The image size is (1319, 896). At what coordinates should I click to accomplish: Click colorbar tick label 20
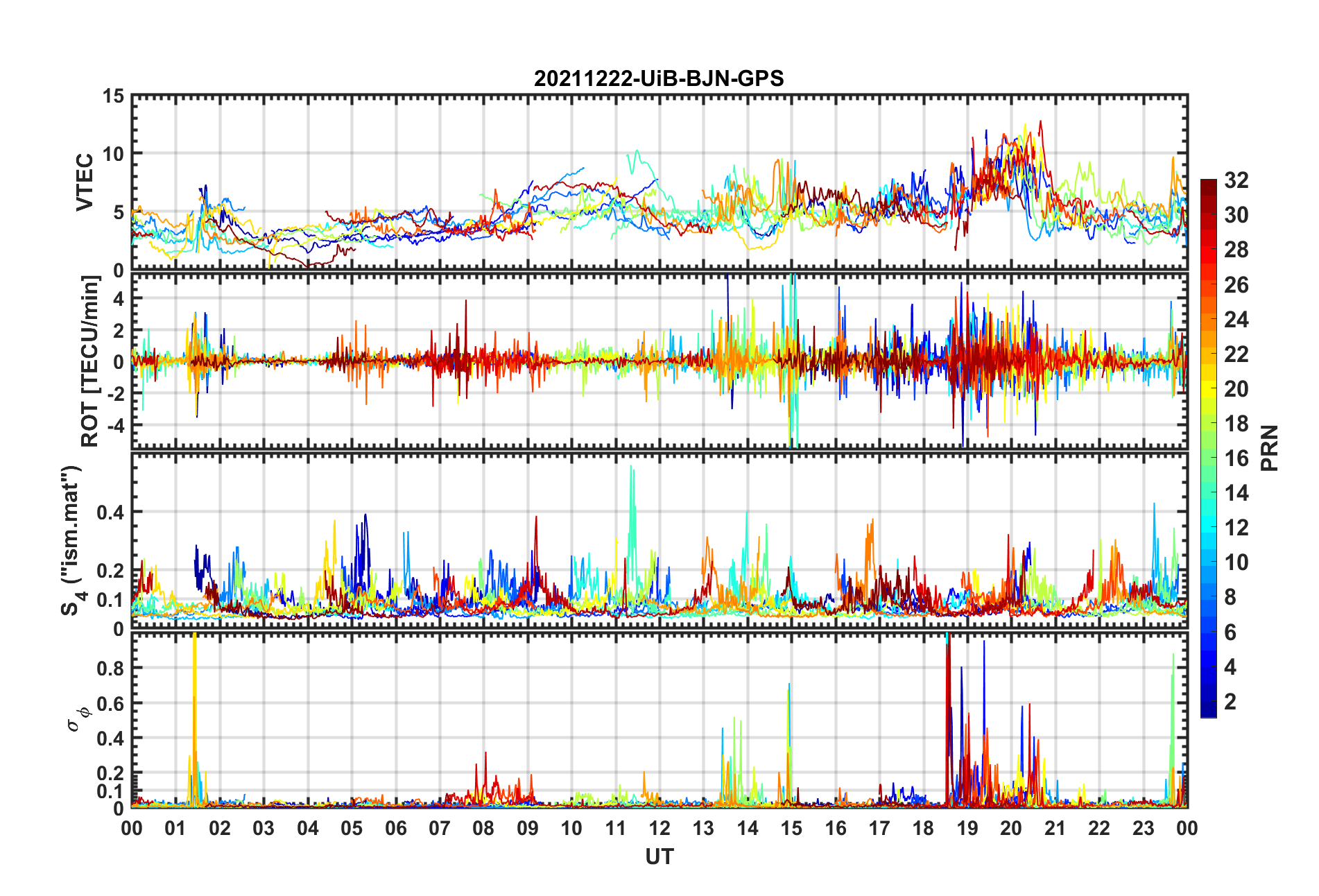[1236, 388]
